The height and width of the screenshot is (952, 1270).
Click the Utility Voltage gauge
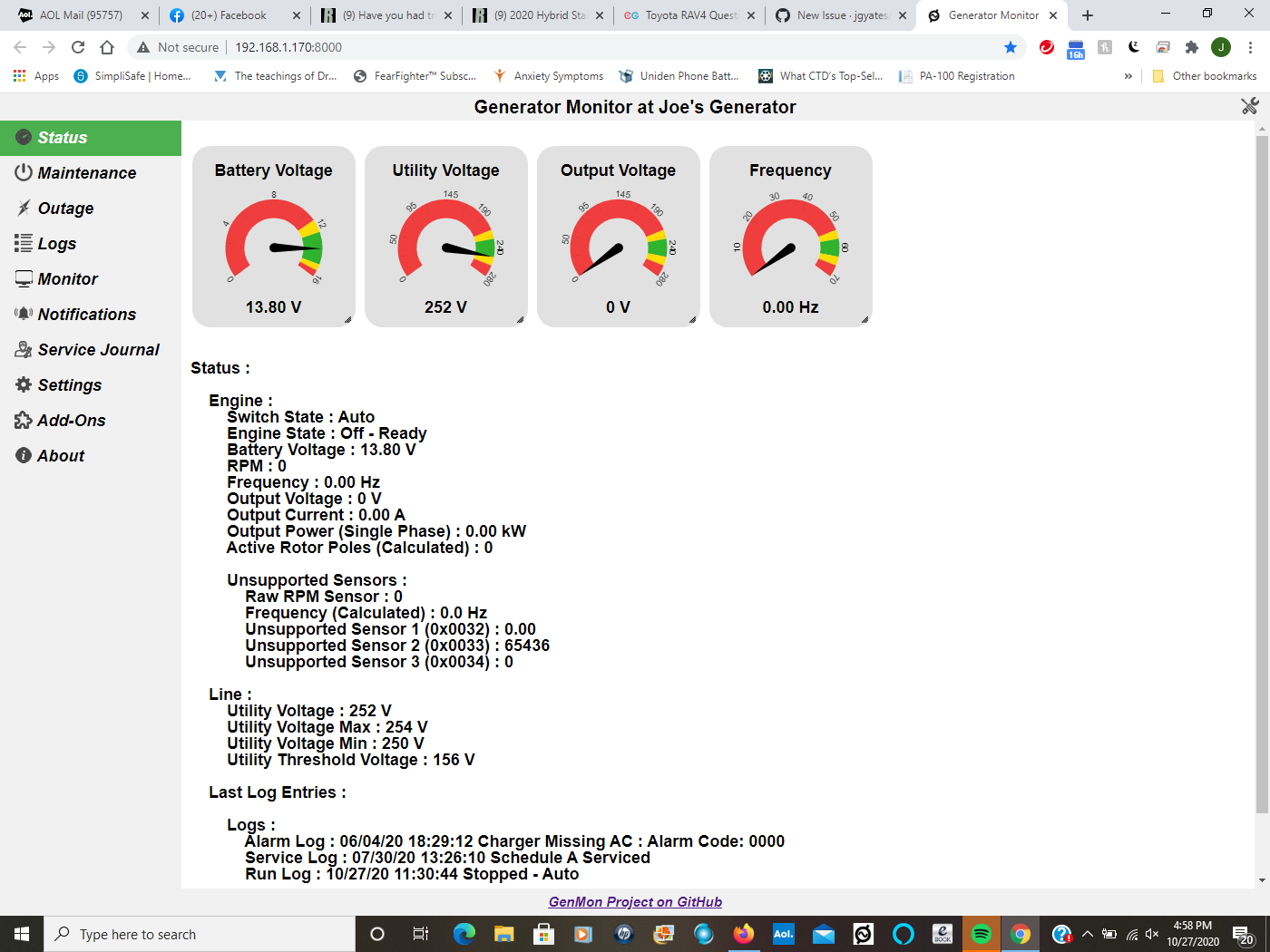click(x=446, y=237)
